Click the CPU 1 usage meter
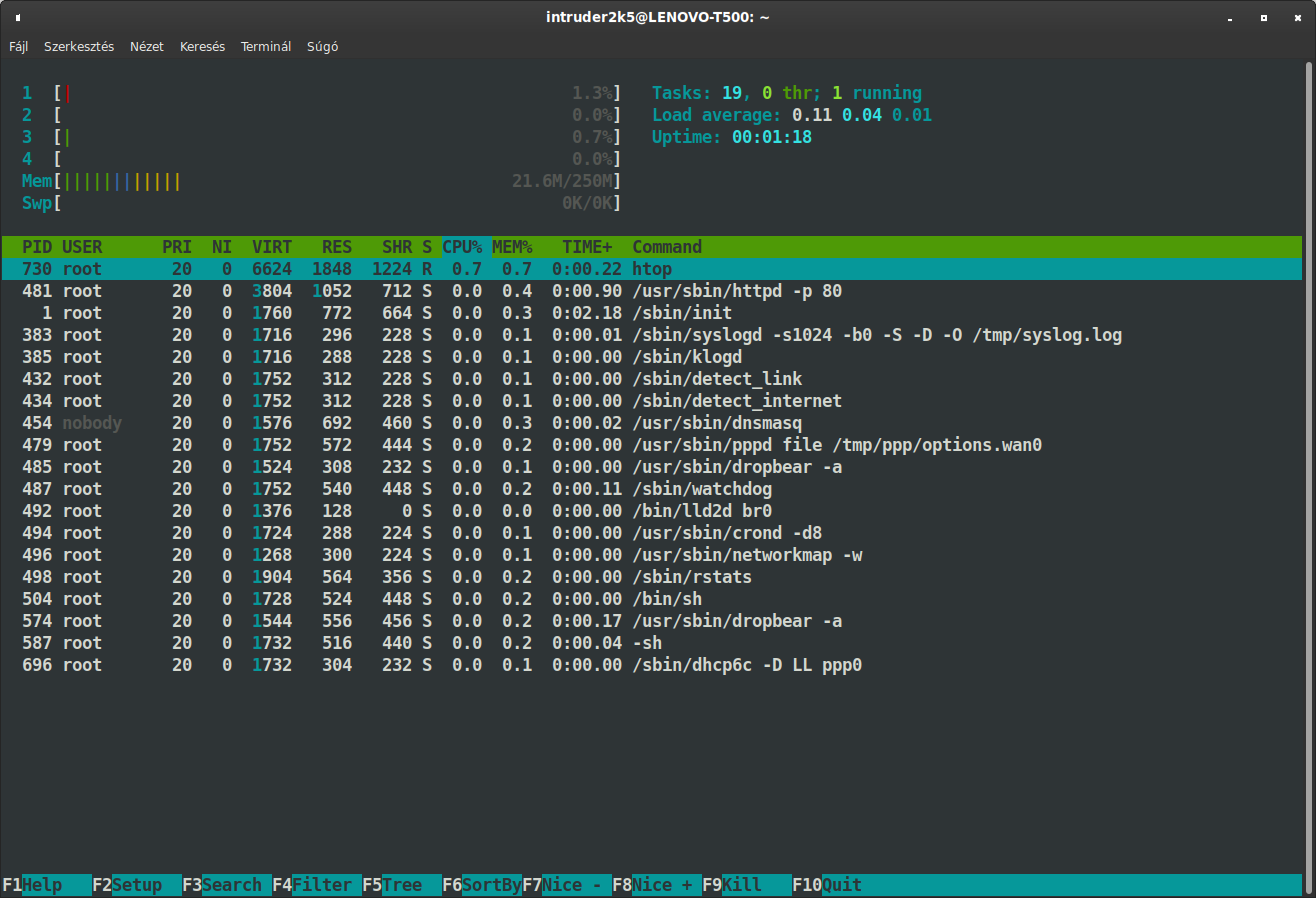 click(322, 93)
